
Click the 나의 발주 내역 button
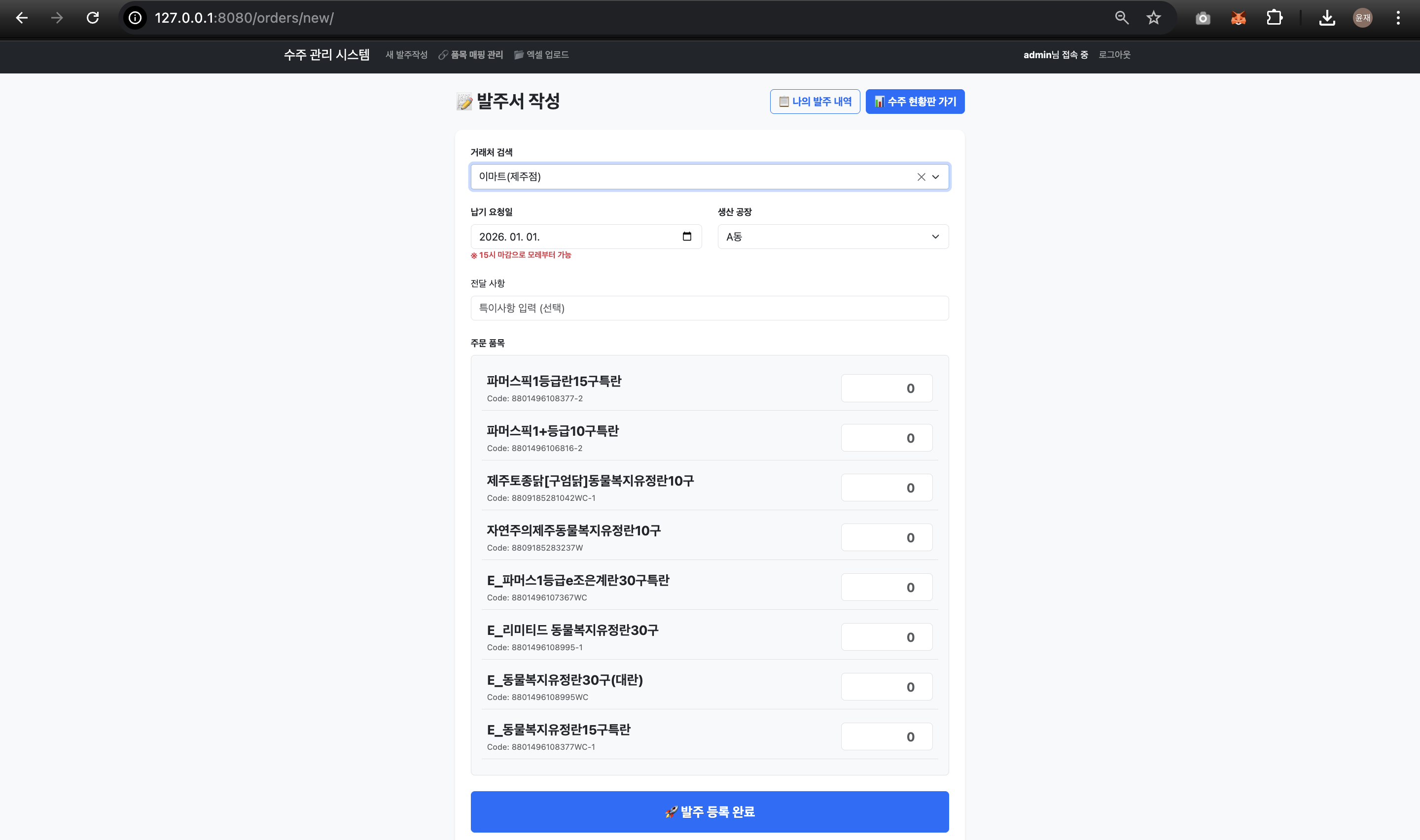(x=815, y=102)
